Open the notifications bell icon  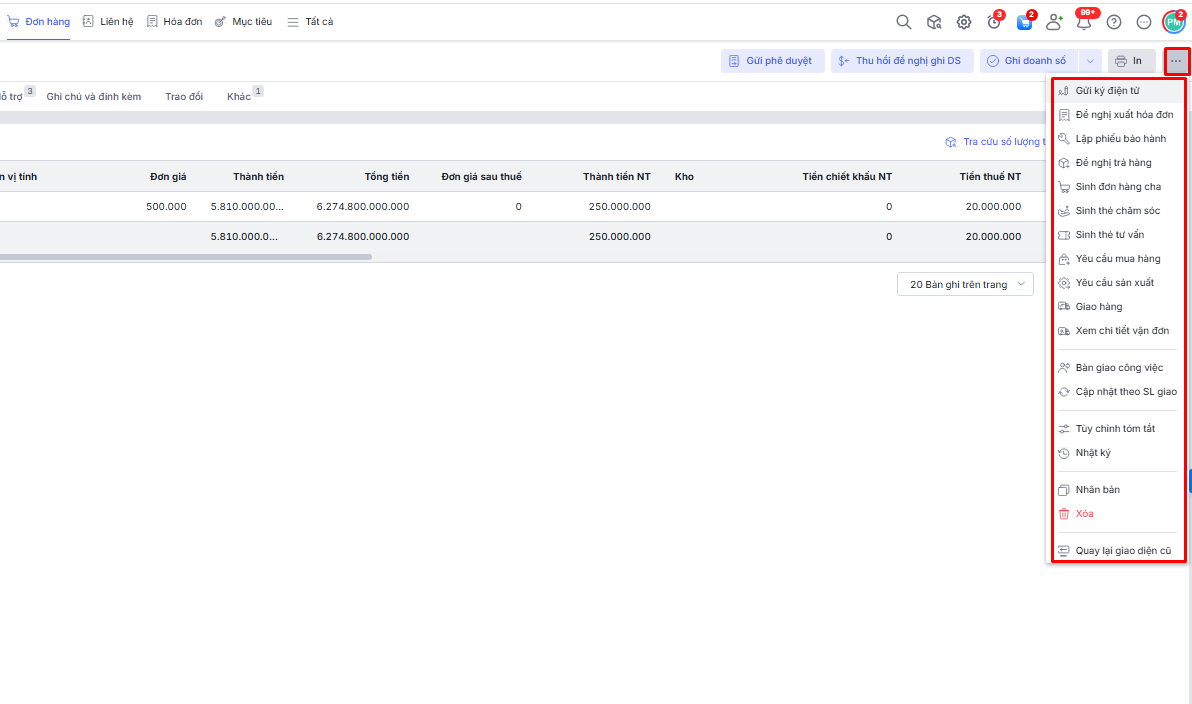1083,22
